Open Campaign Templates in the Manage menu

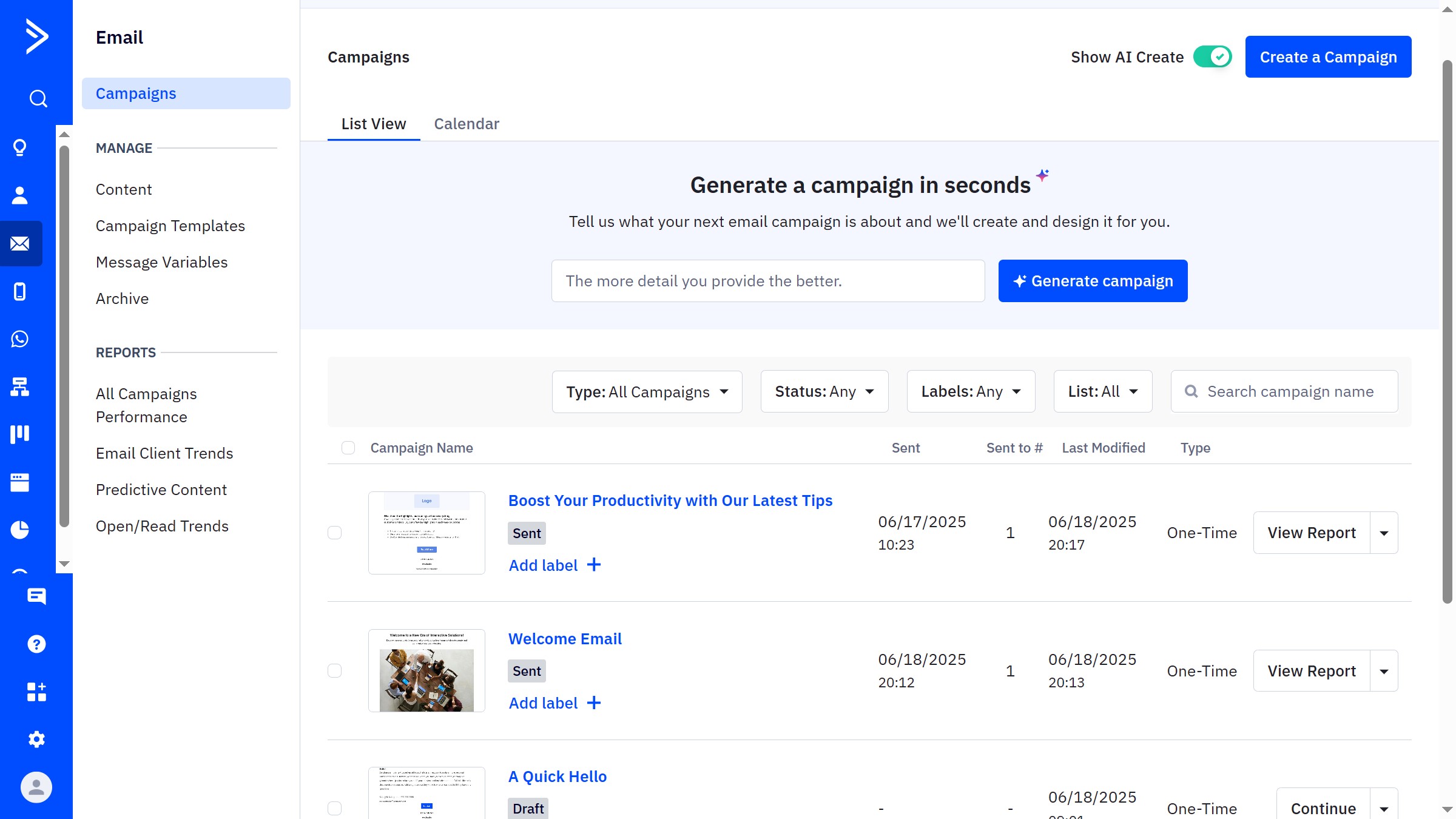(170, 226)
